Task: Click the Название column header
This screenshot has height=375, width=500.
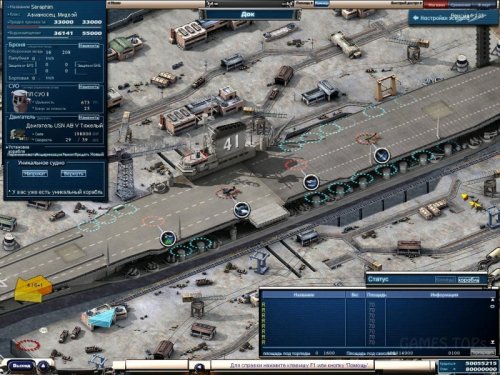Action: [x=304, y=295]
